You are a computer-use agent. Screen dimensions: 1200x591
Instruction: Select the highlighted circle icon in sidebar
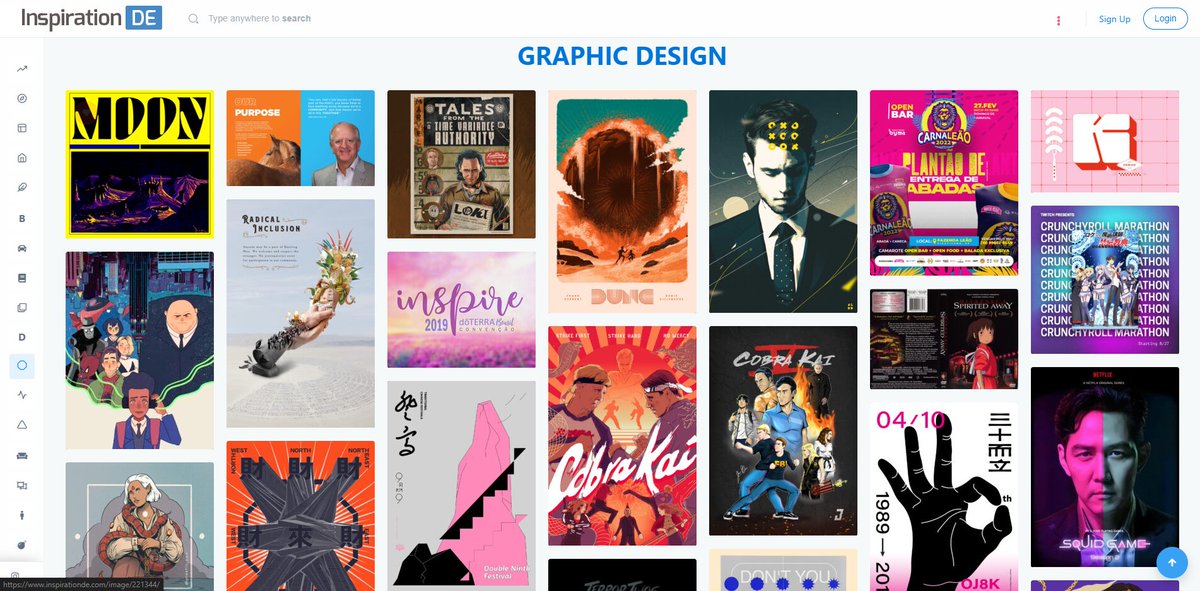(x=22, y=366)
